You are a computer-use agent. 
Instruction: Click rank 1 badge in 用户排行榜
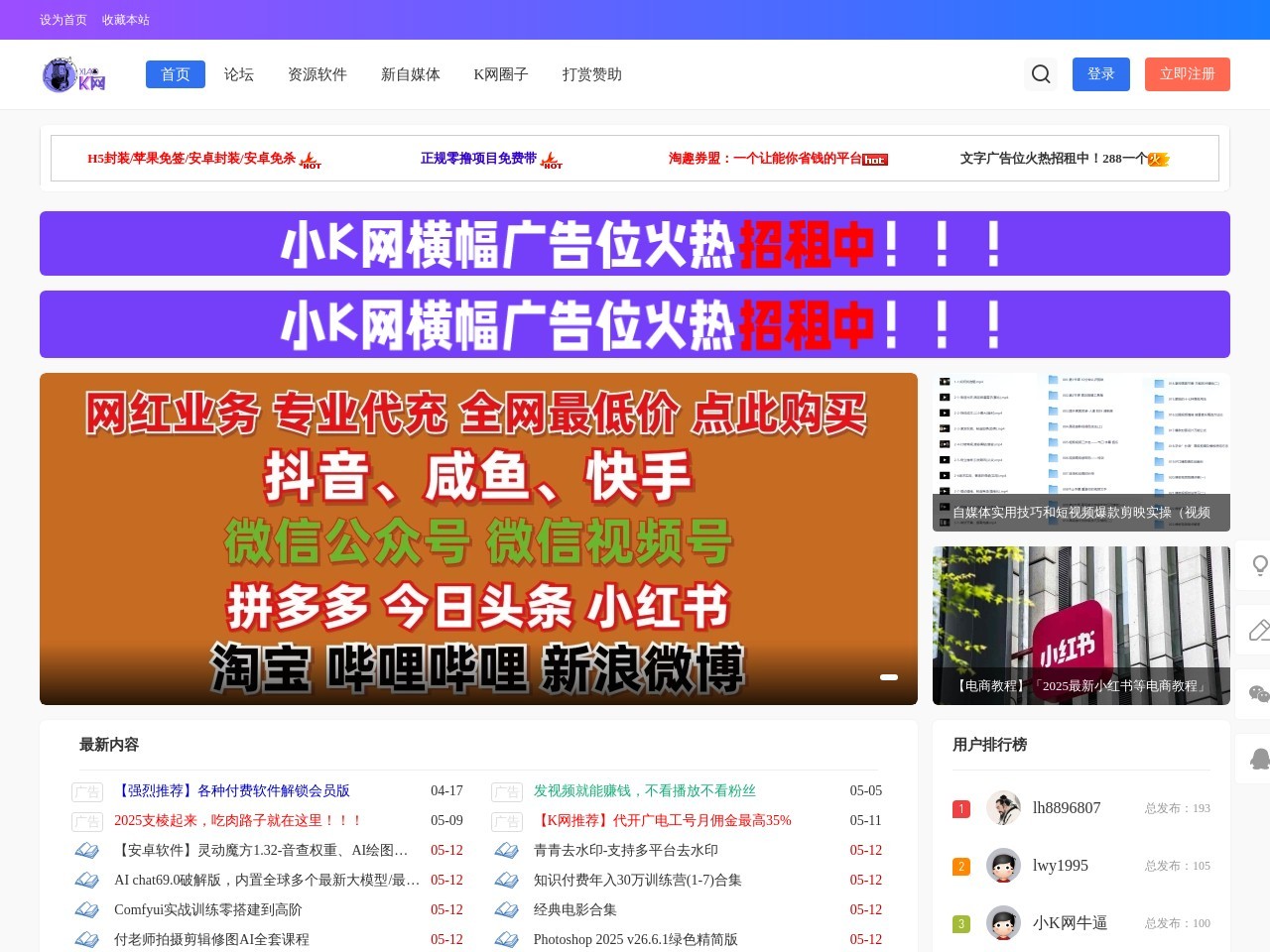coord(960,809)
